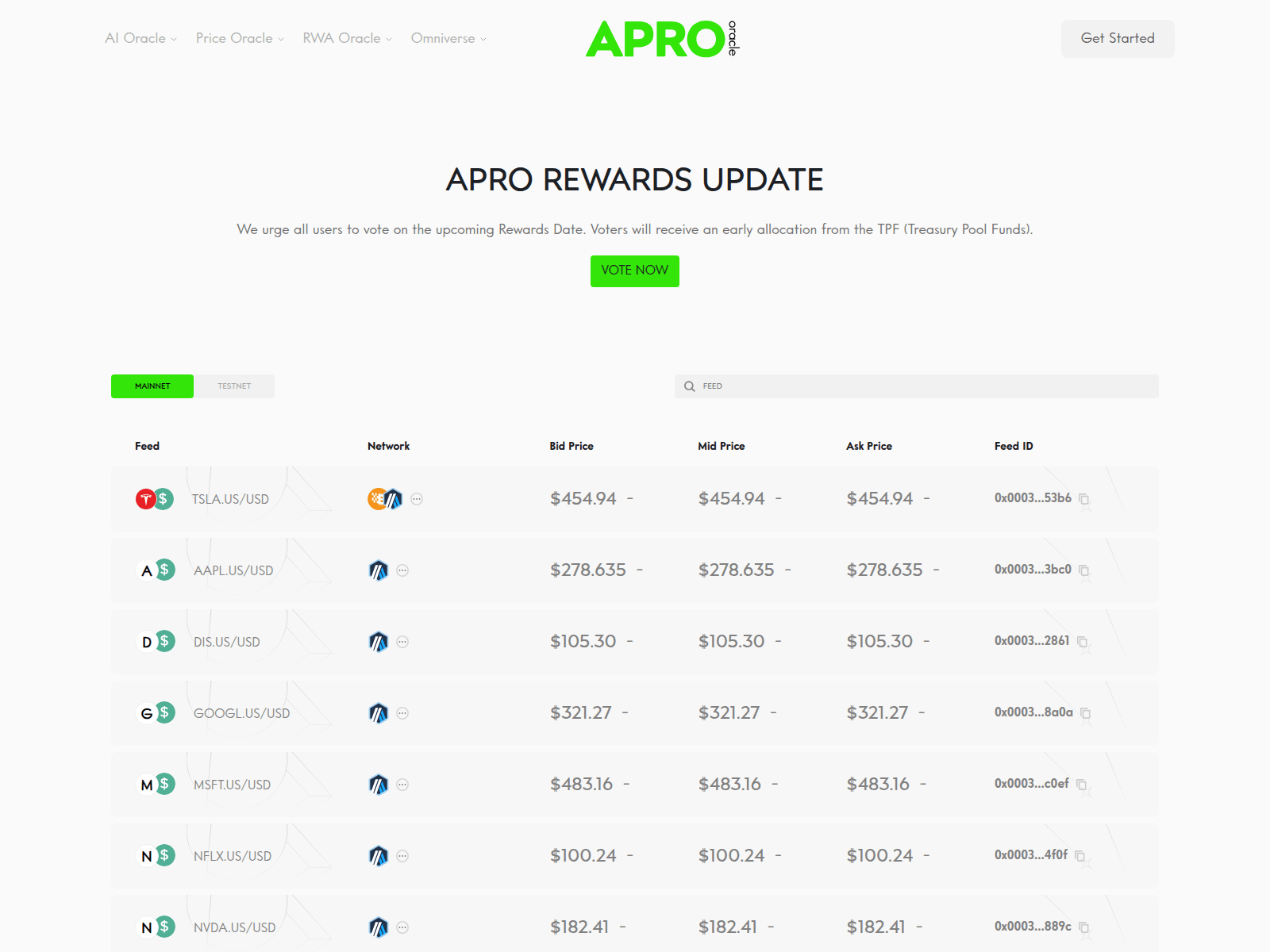This screenshot has height=952, width=1270.
Task: Click the Get Started button
Action: click(x=1118, y=38)
